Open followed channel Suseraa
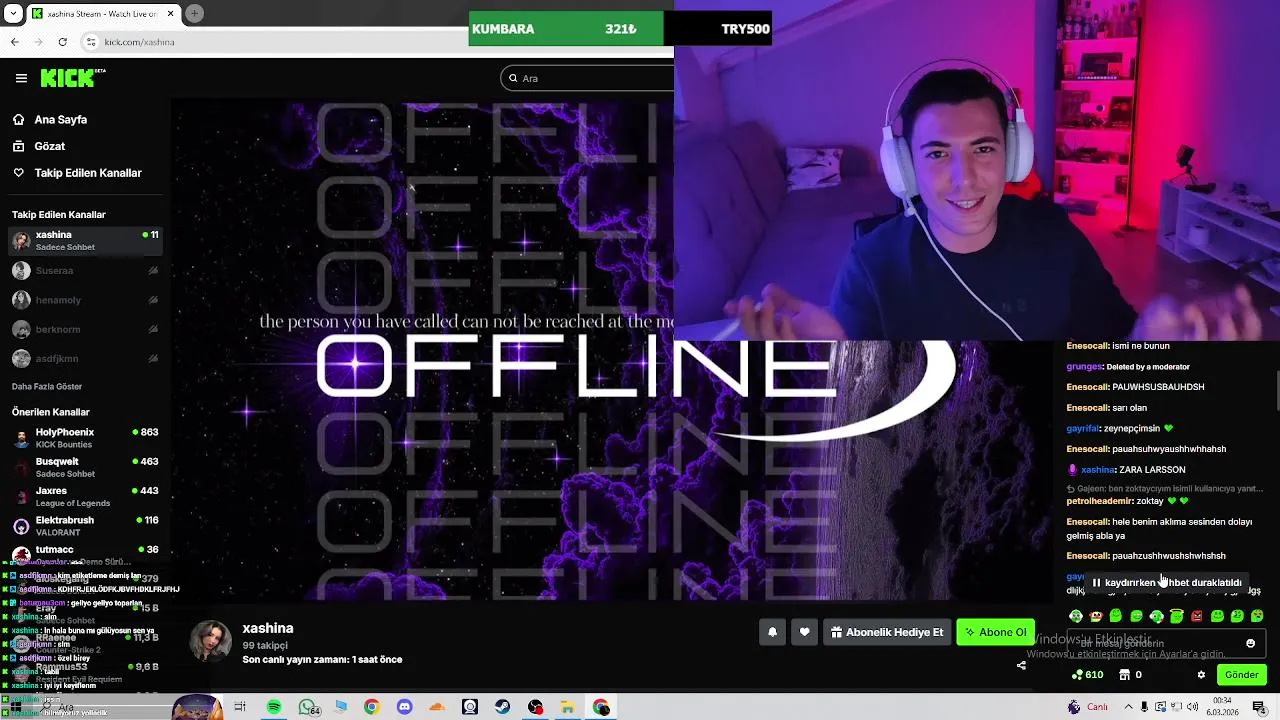This screenshot has width=1280, height=720. click(85, 270)
